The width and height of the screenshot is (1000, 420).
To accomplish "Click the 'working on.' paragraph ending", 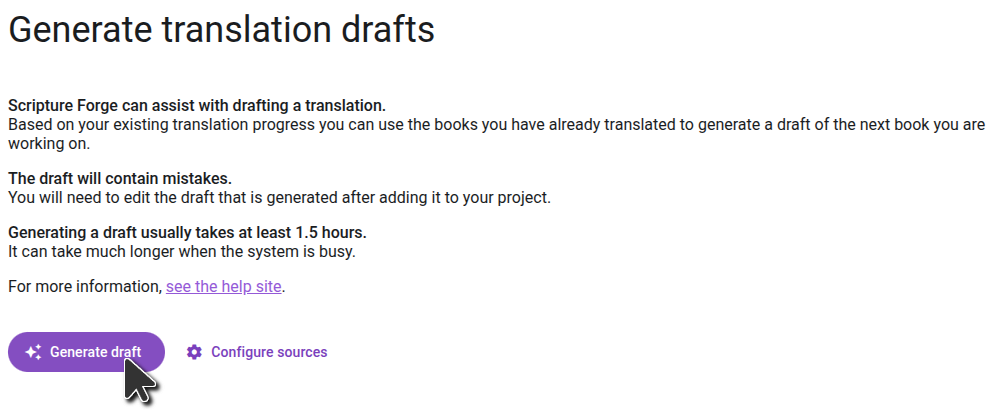I will pyautogui.click(x=49, y=143).
